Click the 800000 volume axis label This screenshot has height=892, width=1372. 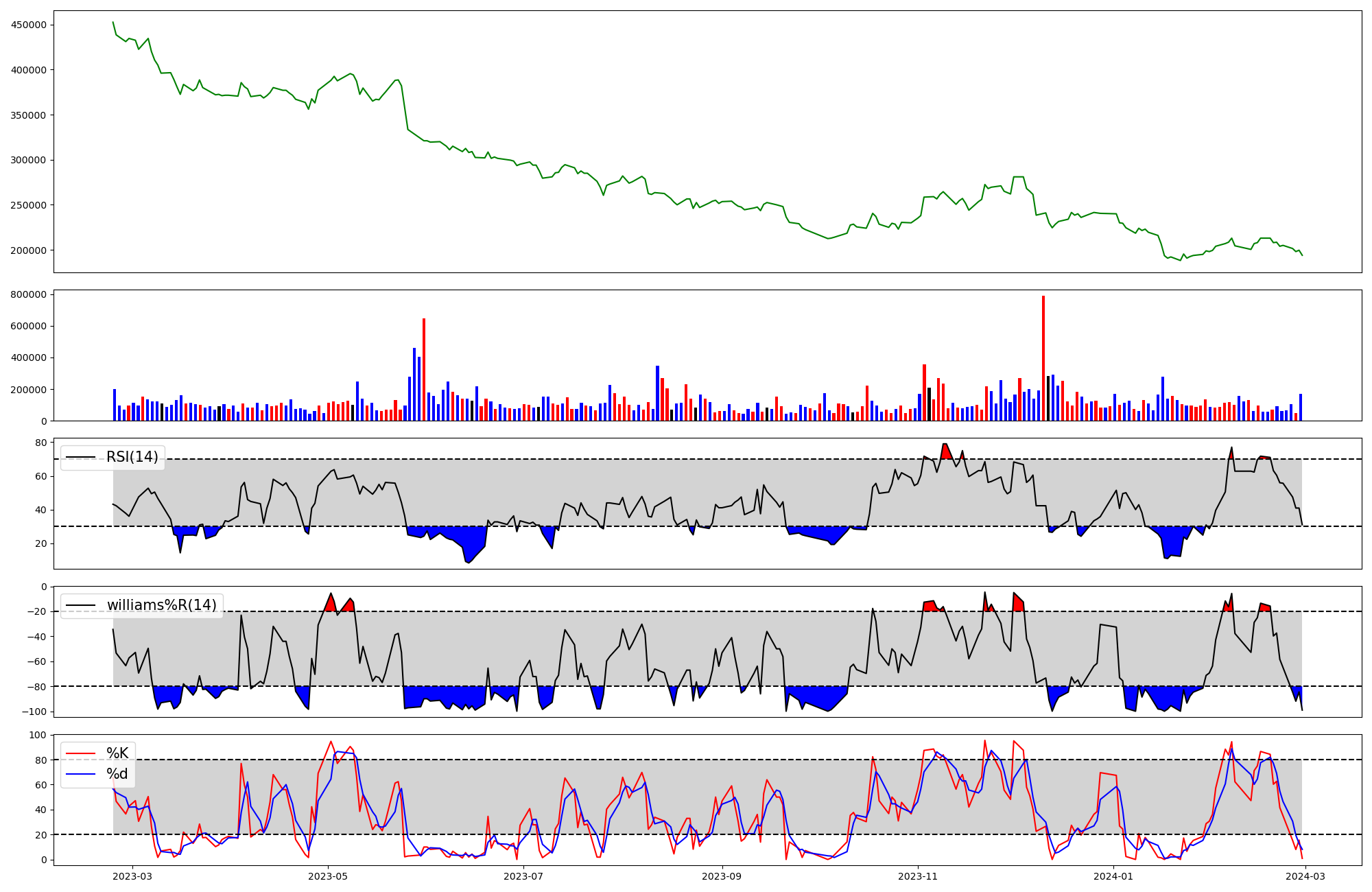(x=29, y=295)
